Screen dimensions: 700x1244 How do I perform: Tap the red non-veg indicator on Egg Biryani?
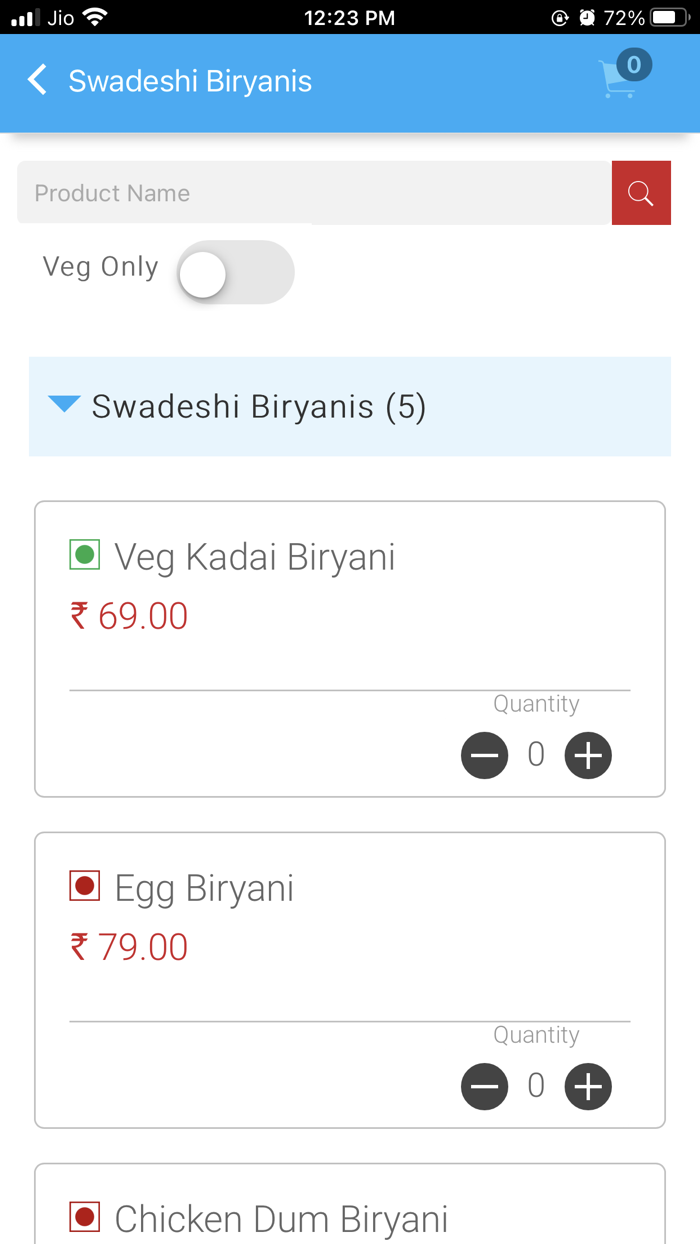84,884
